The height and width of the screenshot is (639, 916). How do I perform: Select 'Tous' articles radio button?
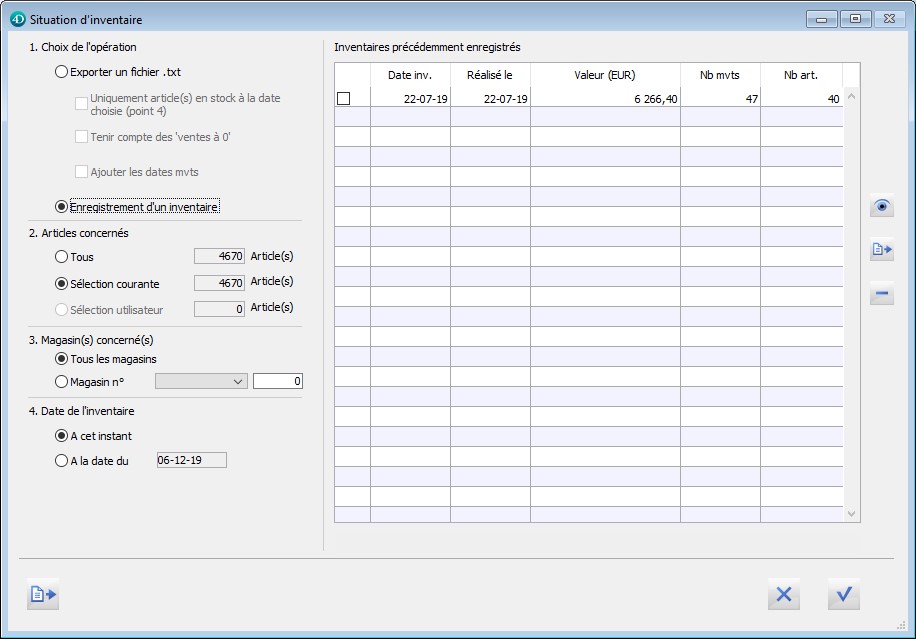tap(62, 257)
